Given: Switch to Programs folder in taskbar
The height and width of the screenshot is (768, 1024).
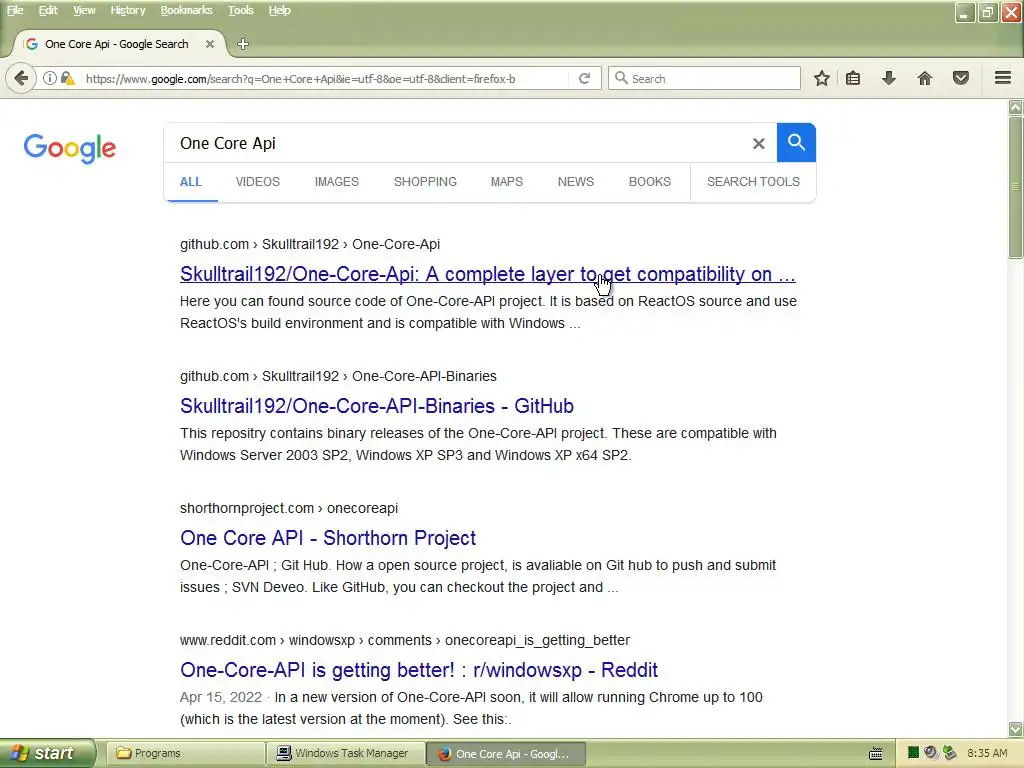Looking at the screenshot, I should pos(185,754).
